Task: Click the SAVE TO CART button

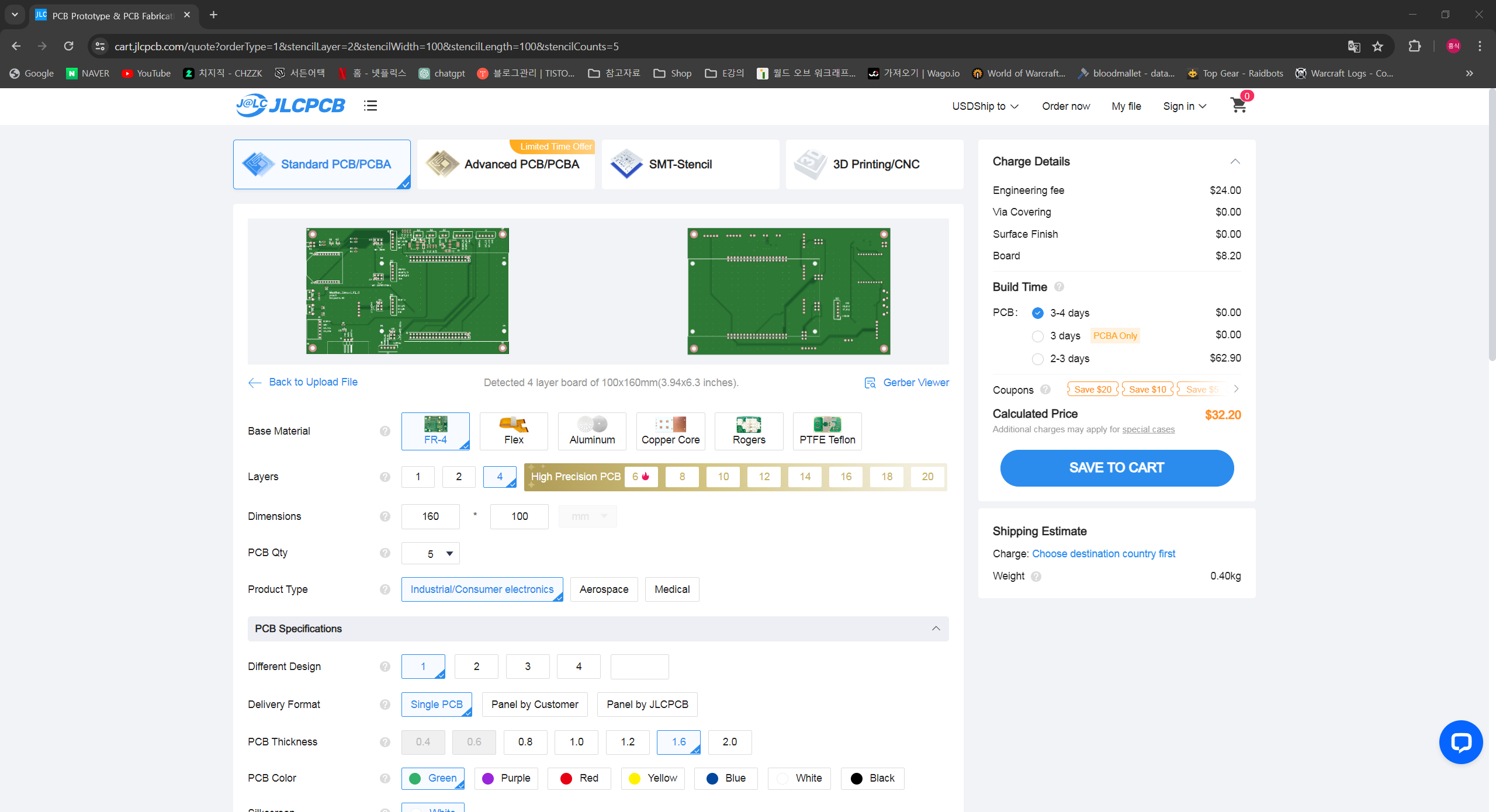Action: tap(1116, 468)
